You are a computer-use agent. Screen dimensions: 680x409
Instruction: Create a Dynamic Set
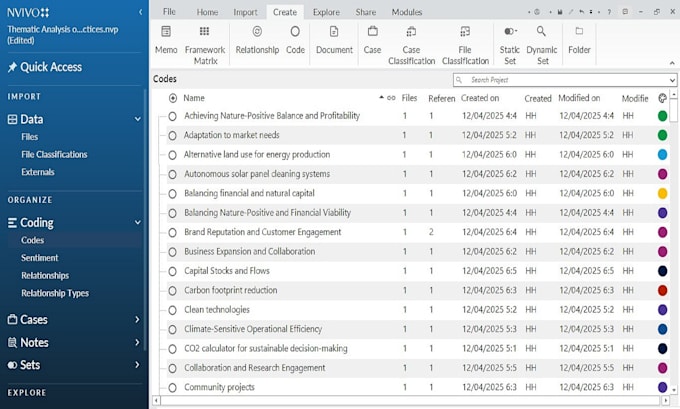click(542, 45)
